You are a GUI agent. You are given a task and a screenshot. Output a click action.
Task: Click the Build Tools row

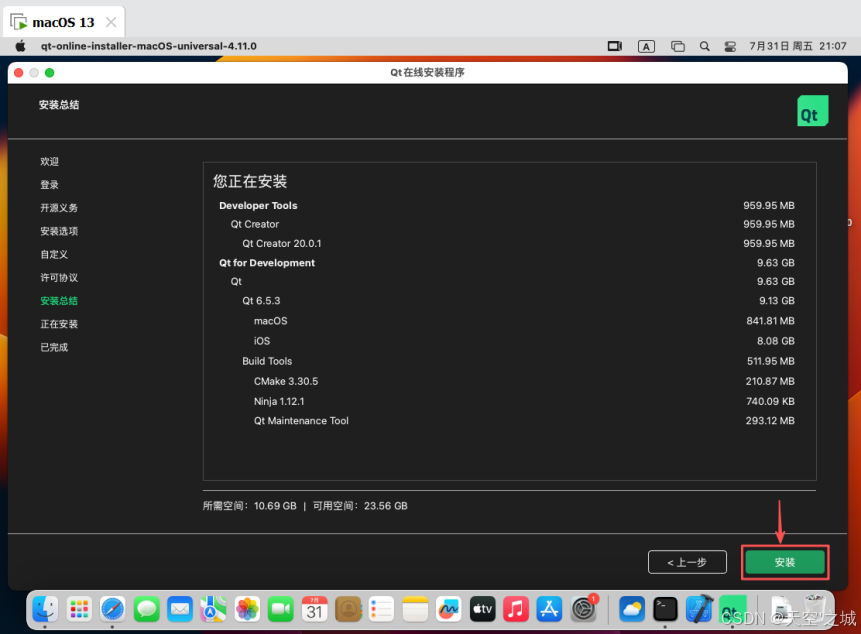point(506,361)
